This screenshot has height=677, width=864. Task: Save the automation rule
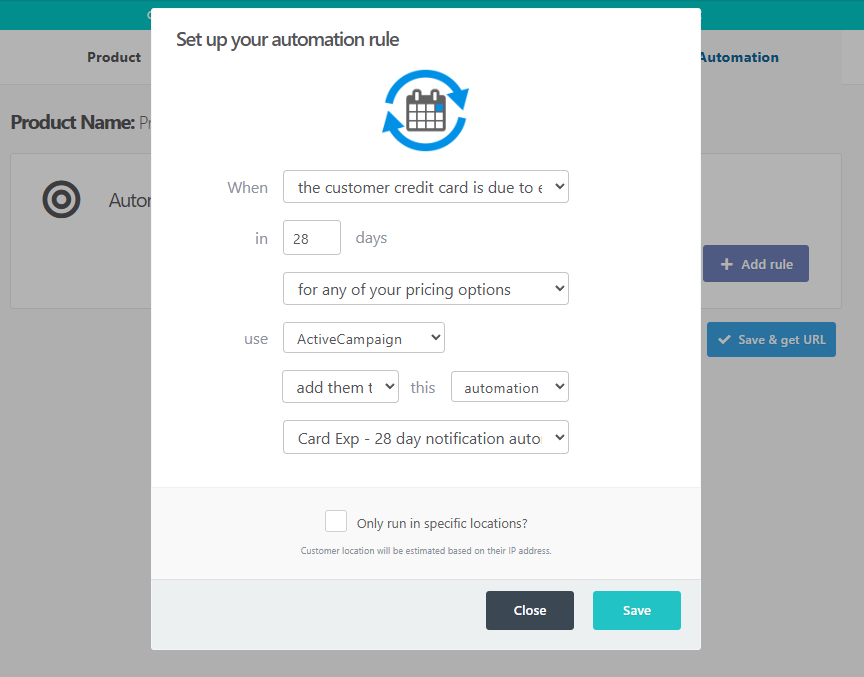(636, 610)
